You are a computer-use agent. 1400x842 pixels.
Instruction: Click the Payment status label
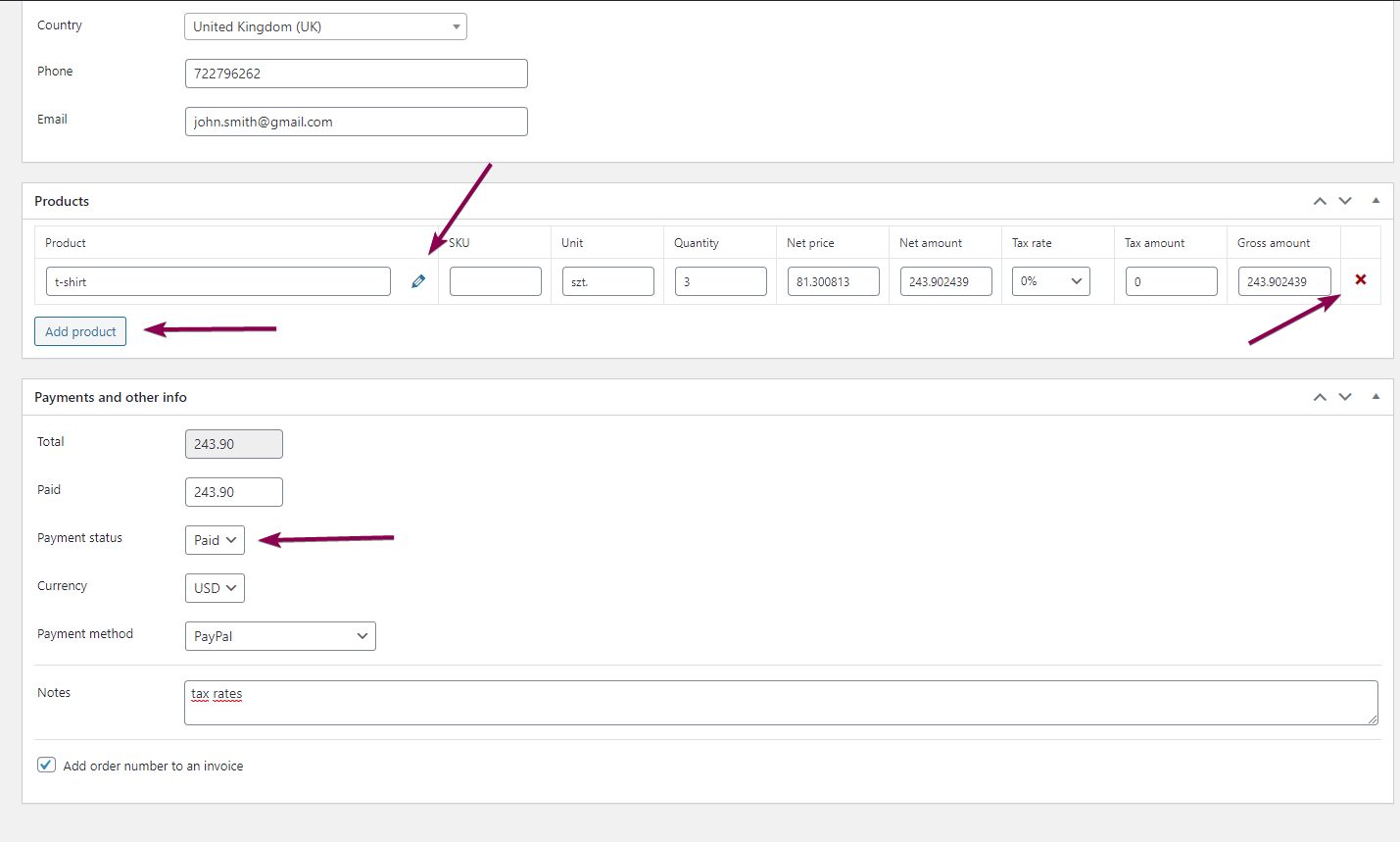80,538
